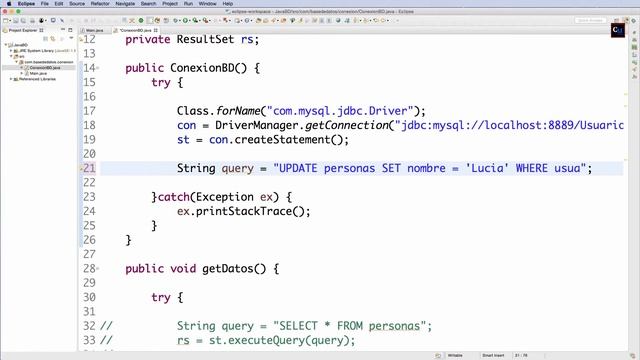Open the Source menu

[77, 4]
